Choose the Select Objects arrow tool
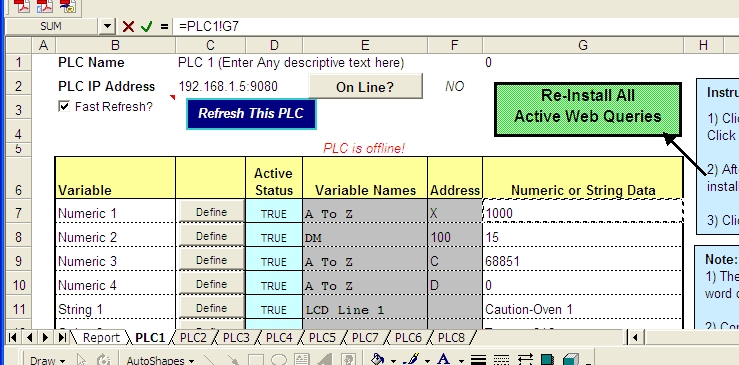This screenshot has width=739, height=365. click(x=81, y=360)
